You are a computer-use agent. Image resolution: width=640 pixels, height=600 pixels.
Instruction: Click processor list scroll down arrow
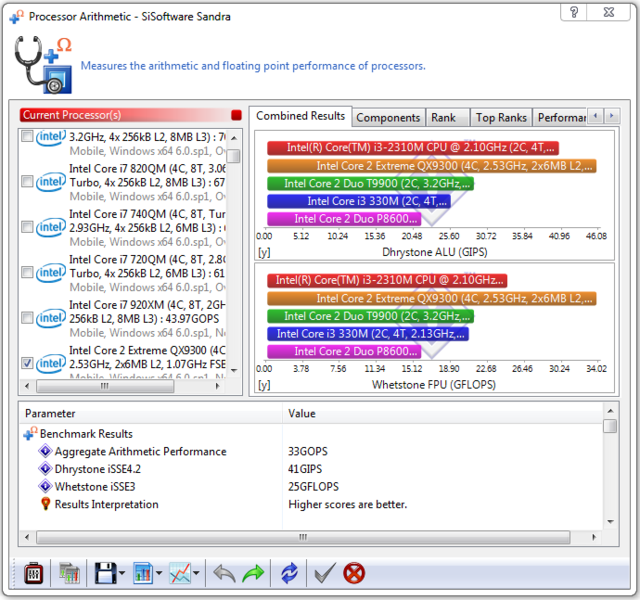point(234,371)
